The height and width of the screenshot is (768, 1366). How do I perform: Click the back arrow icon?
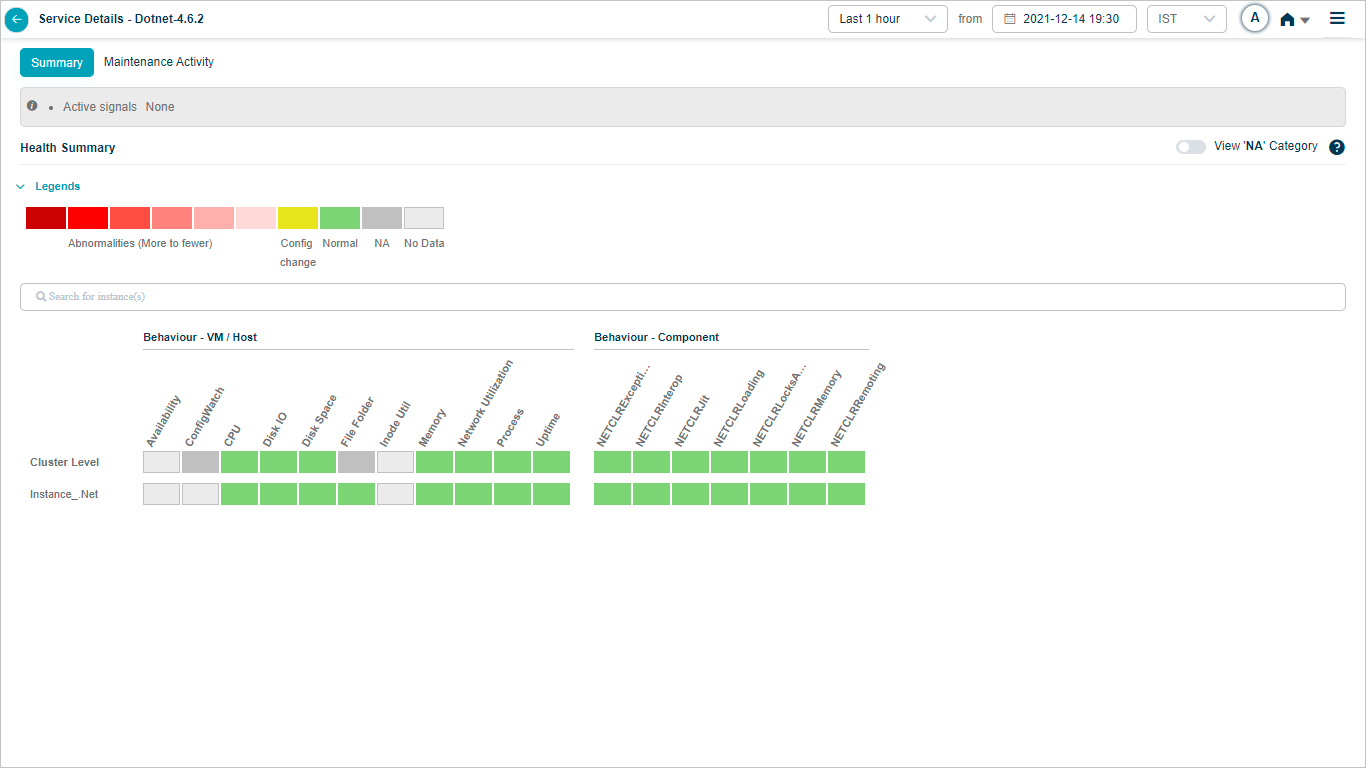(17, 19)
